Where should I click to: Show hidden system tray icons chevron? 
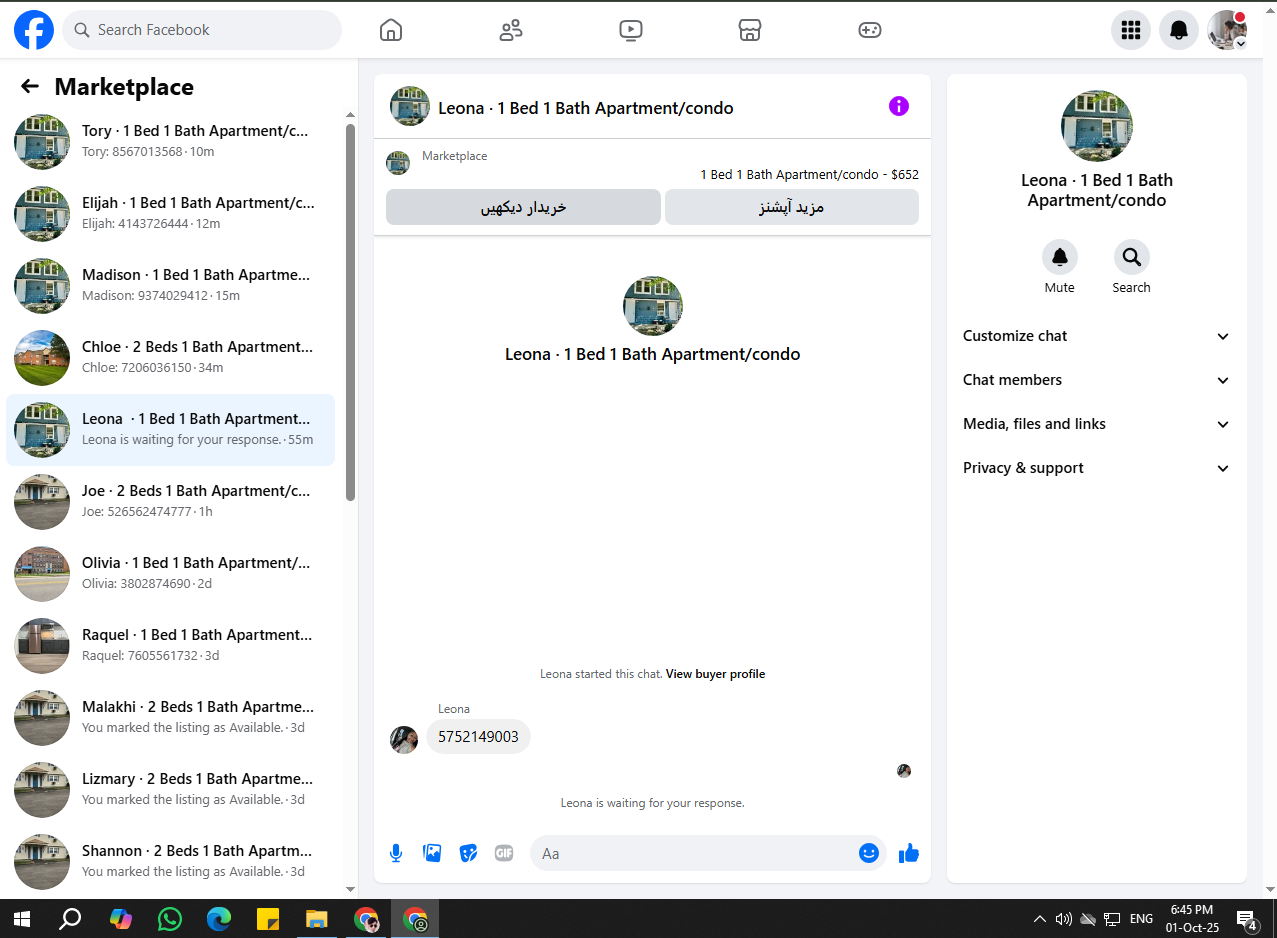[1040, 919]
